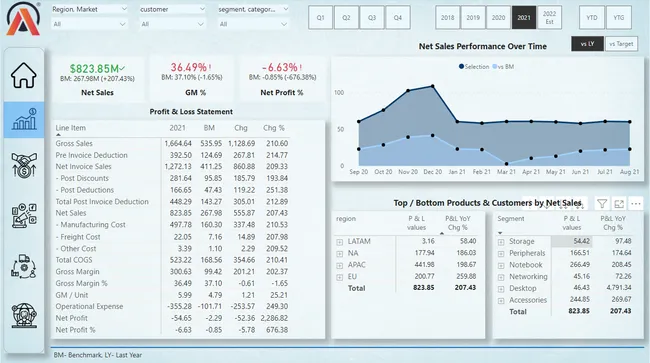Screen dimensions: 650x363
Task: Select fiscal year 2019
Action: pos(473,18)
